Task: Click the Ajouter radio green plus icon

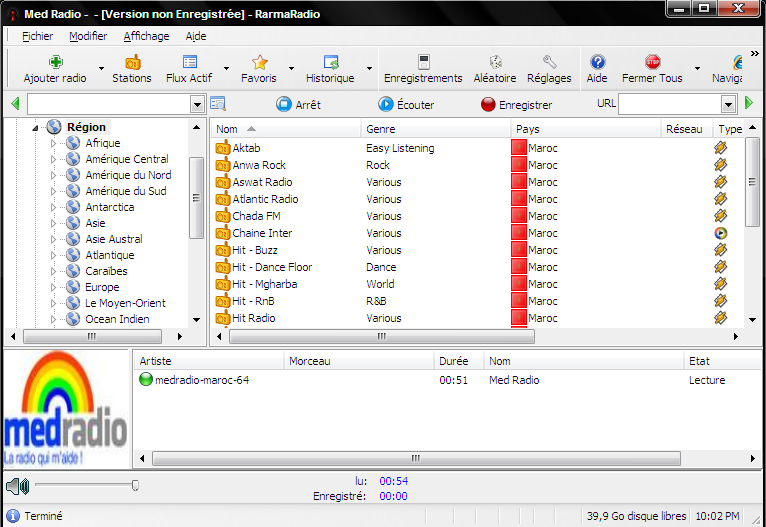Action: 56,62
